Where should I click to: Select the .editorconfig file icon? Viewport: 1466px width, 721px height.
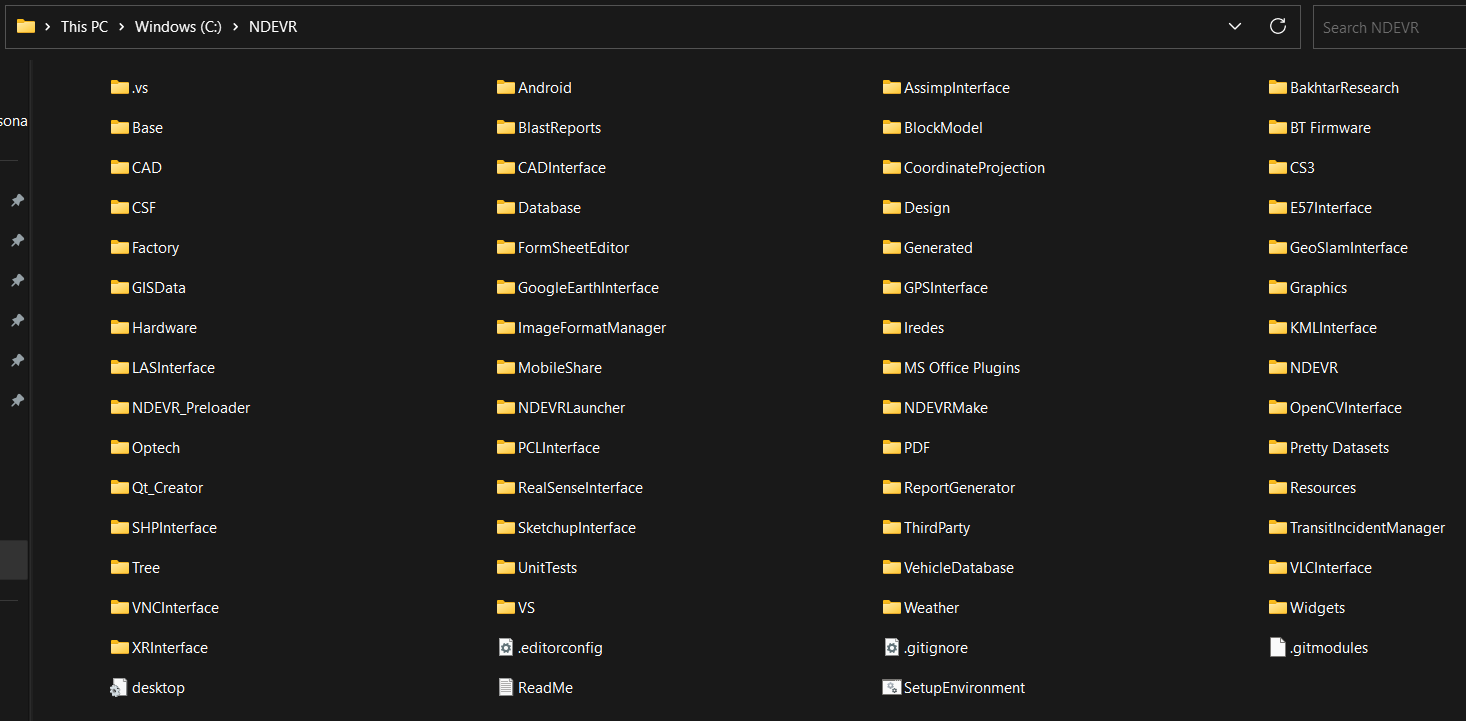tap(506, 648)
